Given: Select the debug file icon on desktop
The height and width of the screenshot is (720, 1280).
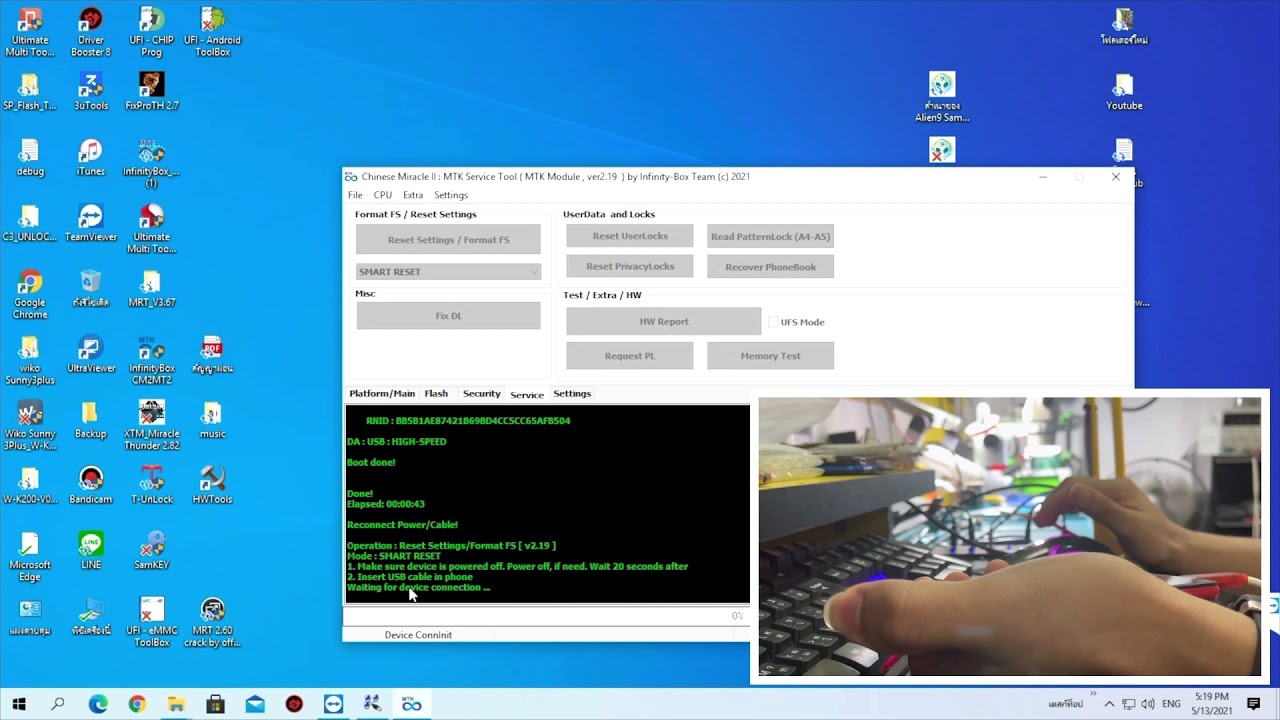Looking at the screenshot, I should click(x=30, y=157).
